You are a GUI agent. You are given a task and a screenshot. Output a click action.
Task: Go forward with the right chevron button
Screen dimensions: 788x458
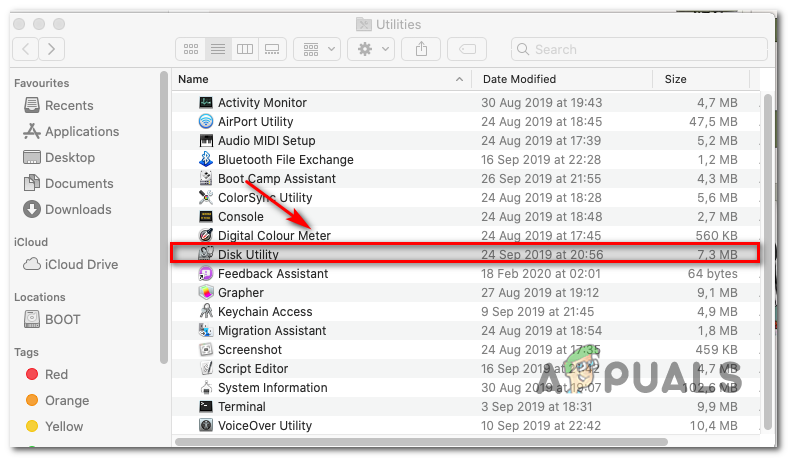point(52,49)
